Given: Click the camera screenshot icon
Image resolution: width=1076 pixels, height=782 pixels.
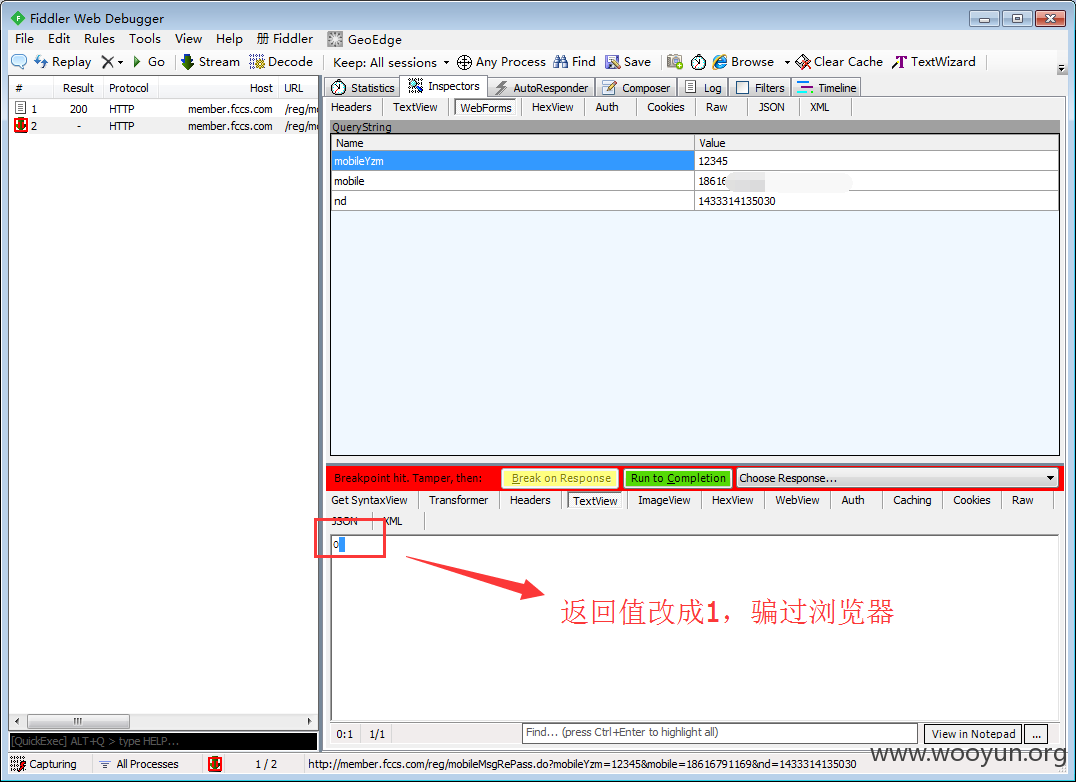Looking at the screenshot, I should (x=675, y=62).
